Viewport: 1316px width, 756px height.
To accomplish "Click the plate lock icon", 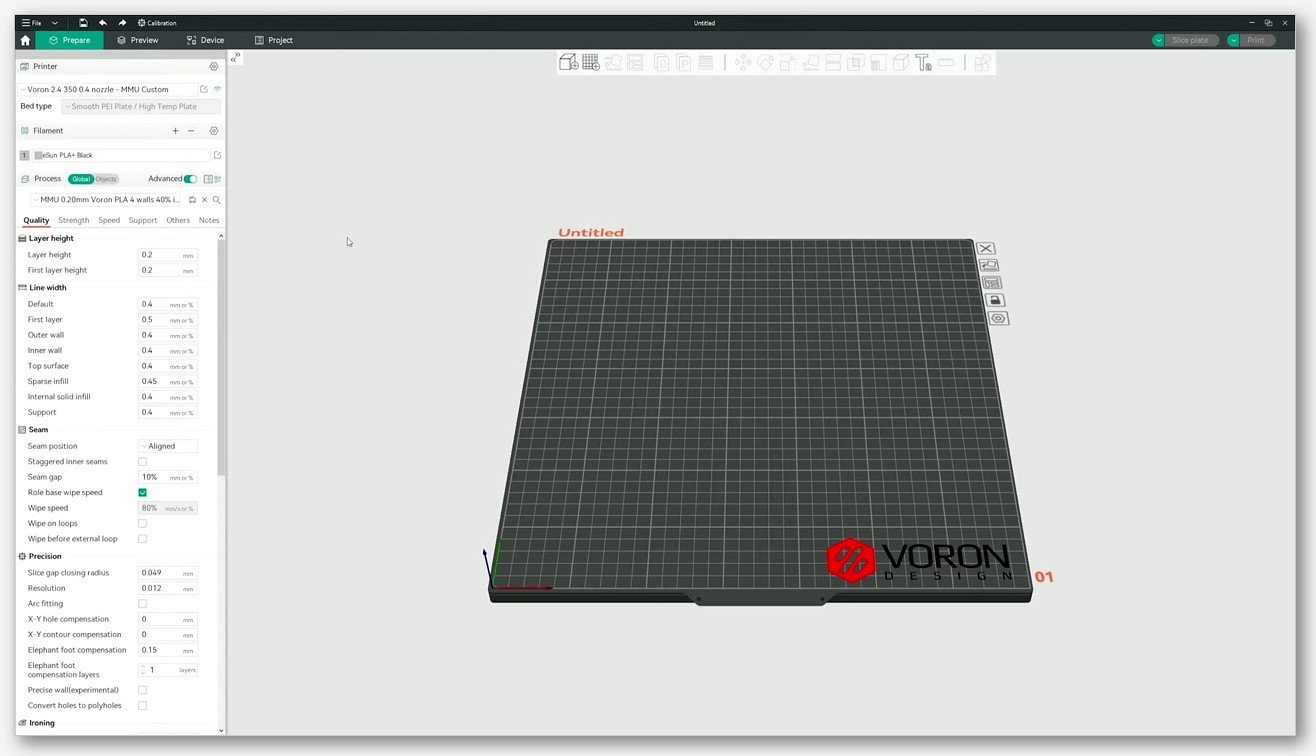I will (995, 300).
